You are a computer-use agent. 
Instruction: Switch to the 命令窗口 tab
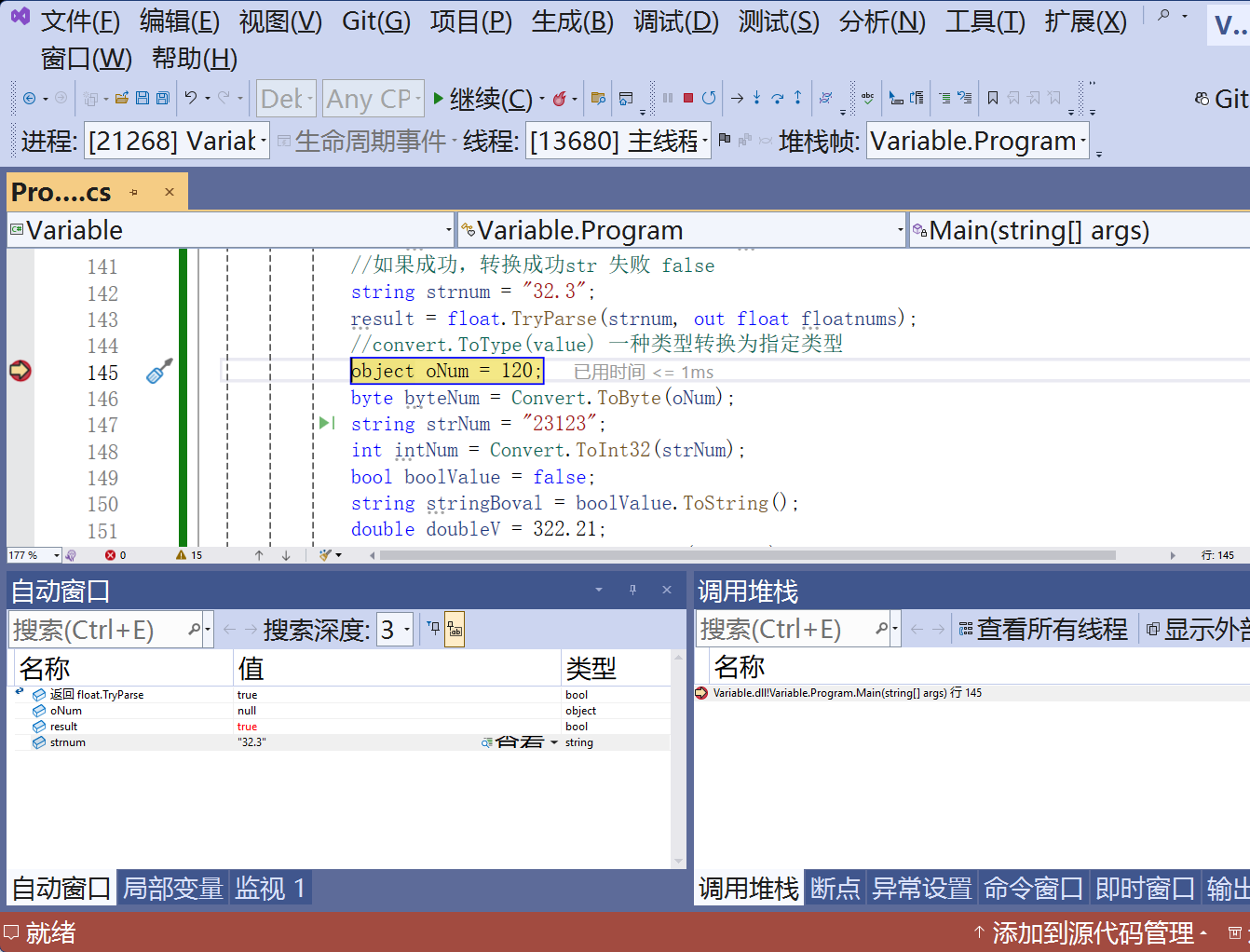(x=1034, y=888)
